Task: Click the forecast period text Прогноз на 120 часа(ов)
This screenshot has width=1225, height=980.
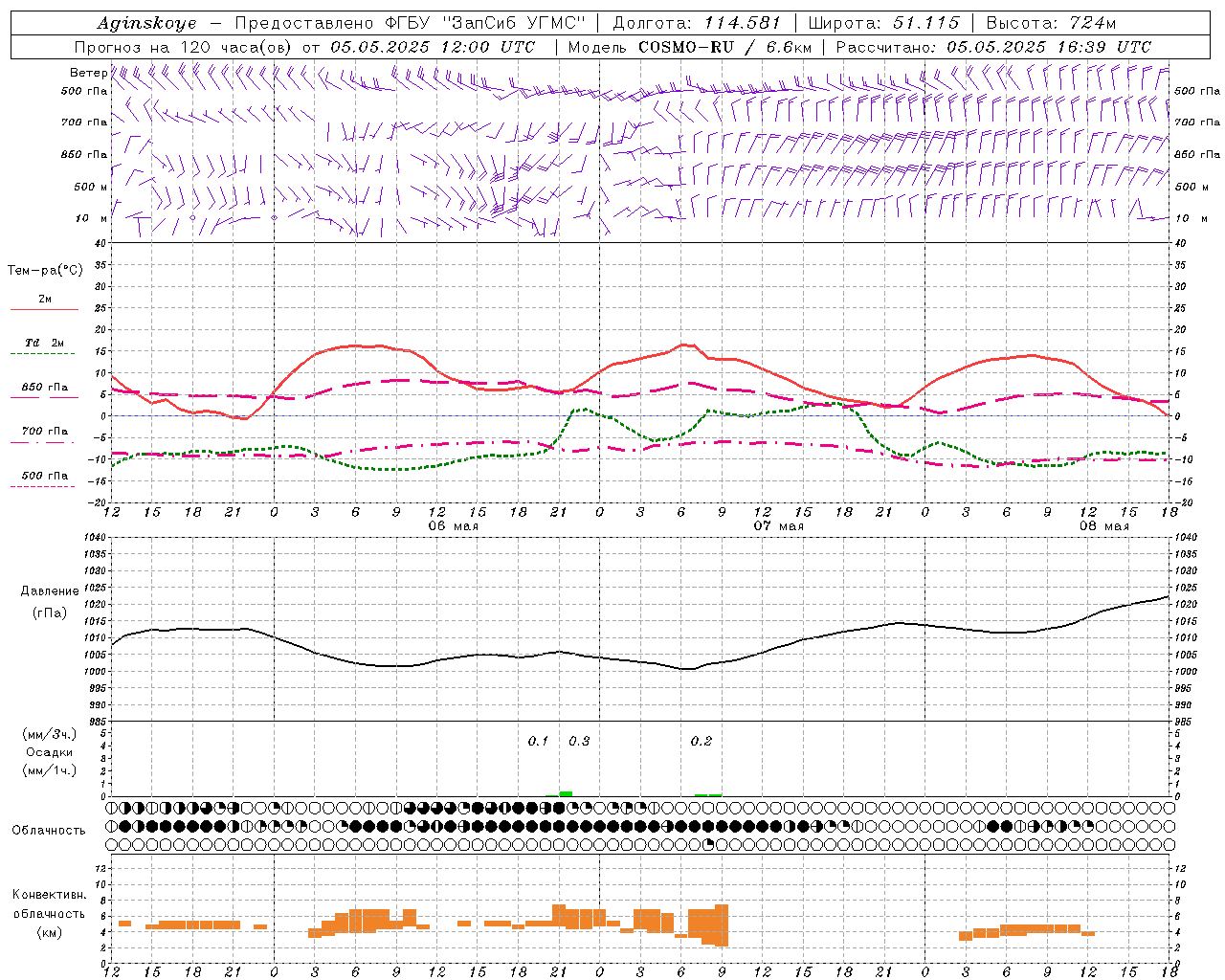Action: pos(184,46)
